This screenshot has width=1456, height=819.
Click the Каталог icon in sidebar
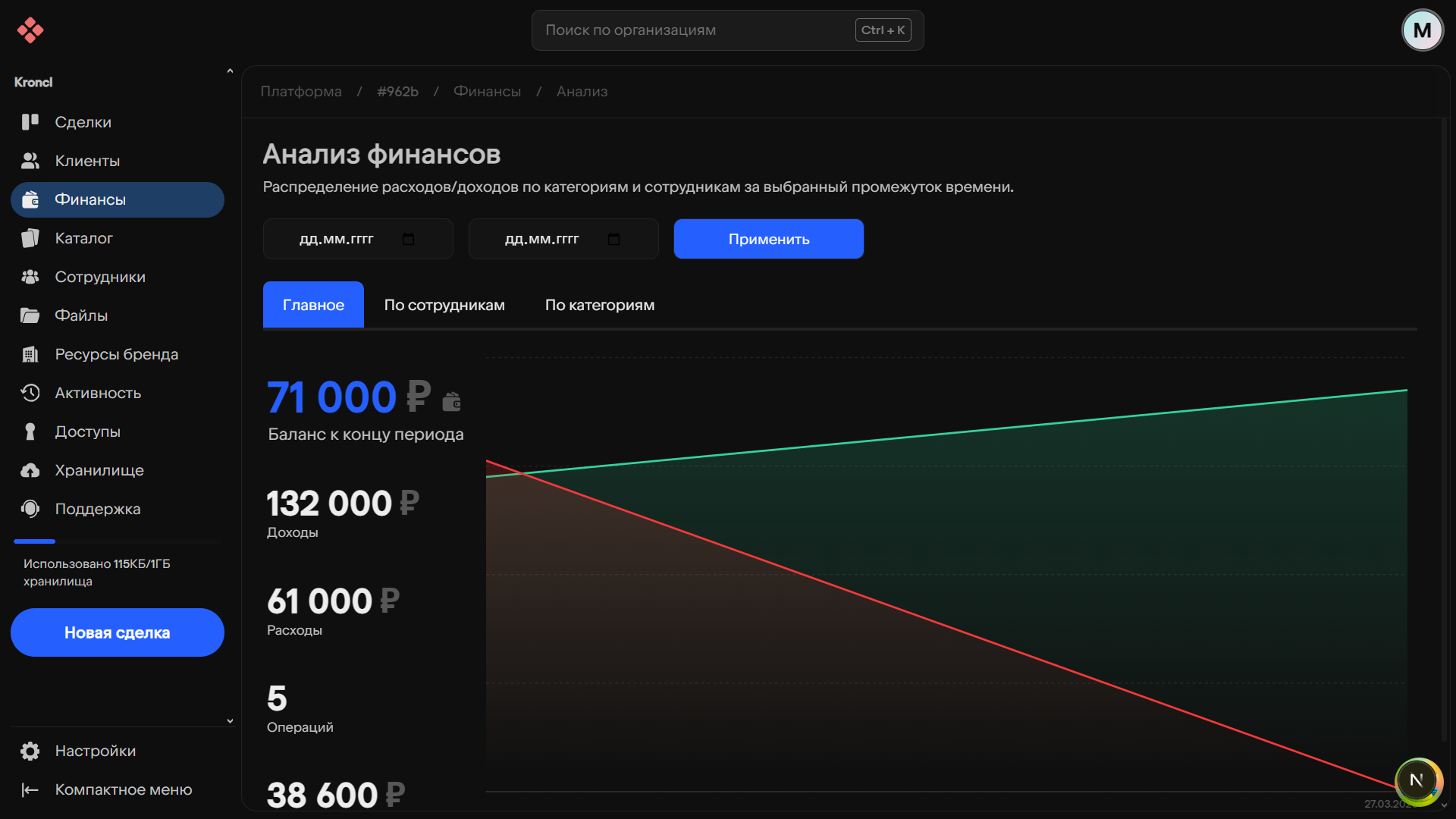(30, 238)
